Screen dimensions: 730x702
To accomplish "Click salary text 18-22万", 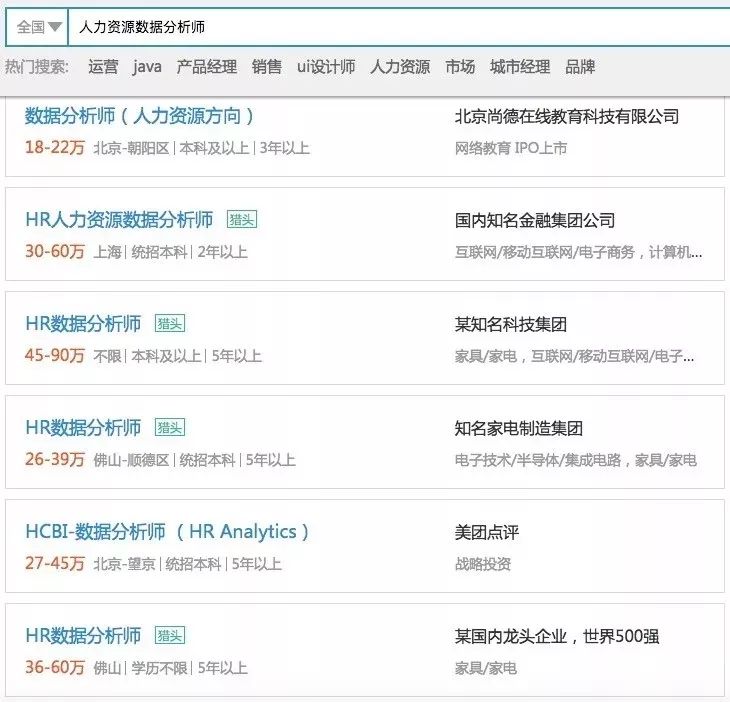I will 55,148.
